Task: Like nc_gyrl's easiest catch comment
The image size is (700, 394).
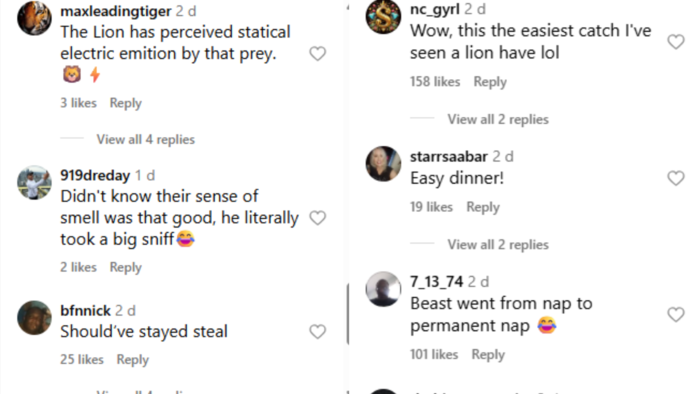Action: pyautogui.click(x=676, y=42)
